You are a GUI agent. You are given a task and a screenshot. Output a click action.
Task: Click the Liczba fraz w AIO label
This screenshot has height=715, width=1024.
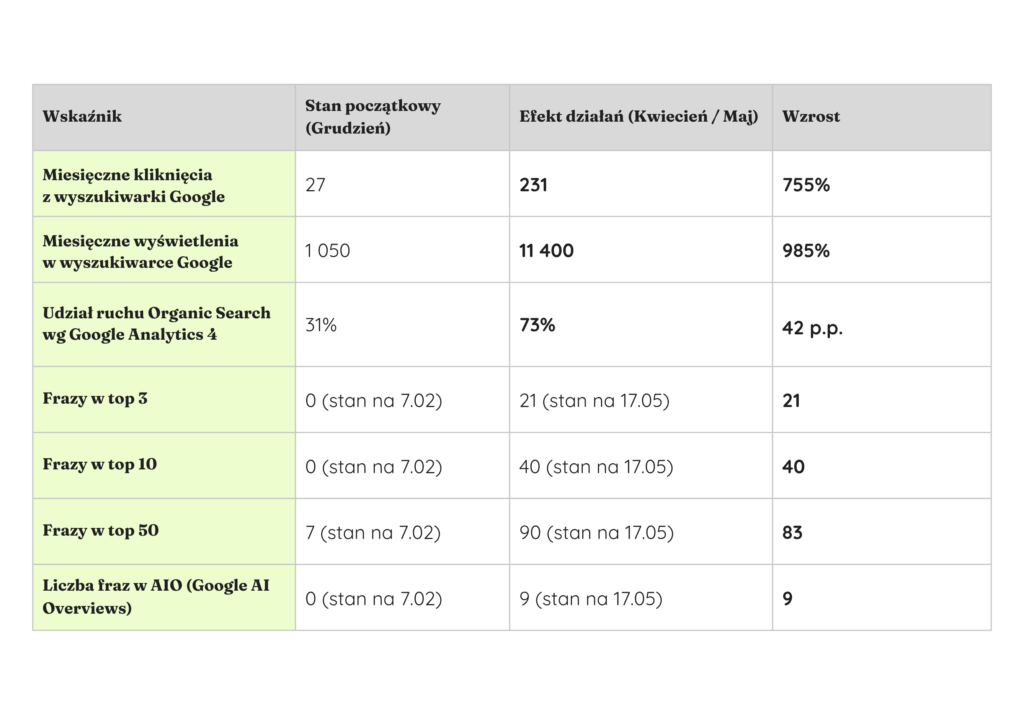coord(156,596)
